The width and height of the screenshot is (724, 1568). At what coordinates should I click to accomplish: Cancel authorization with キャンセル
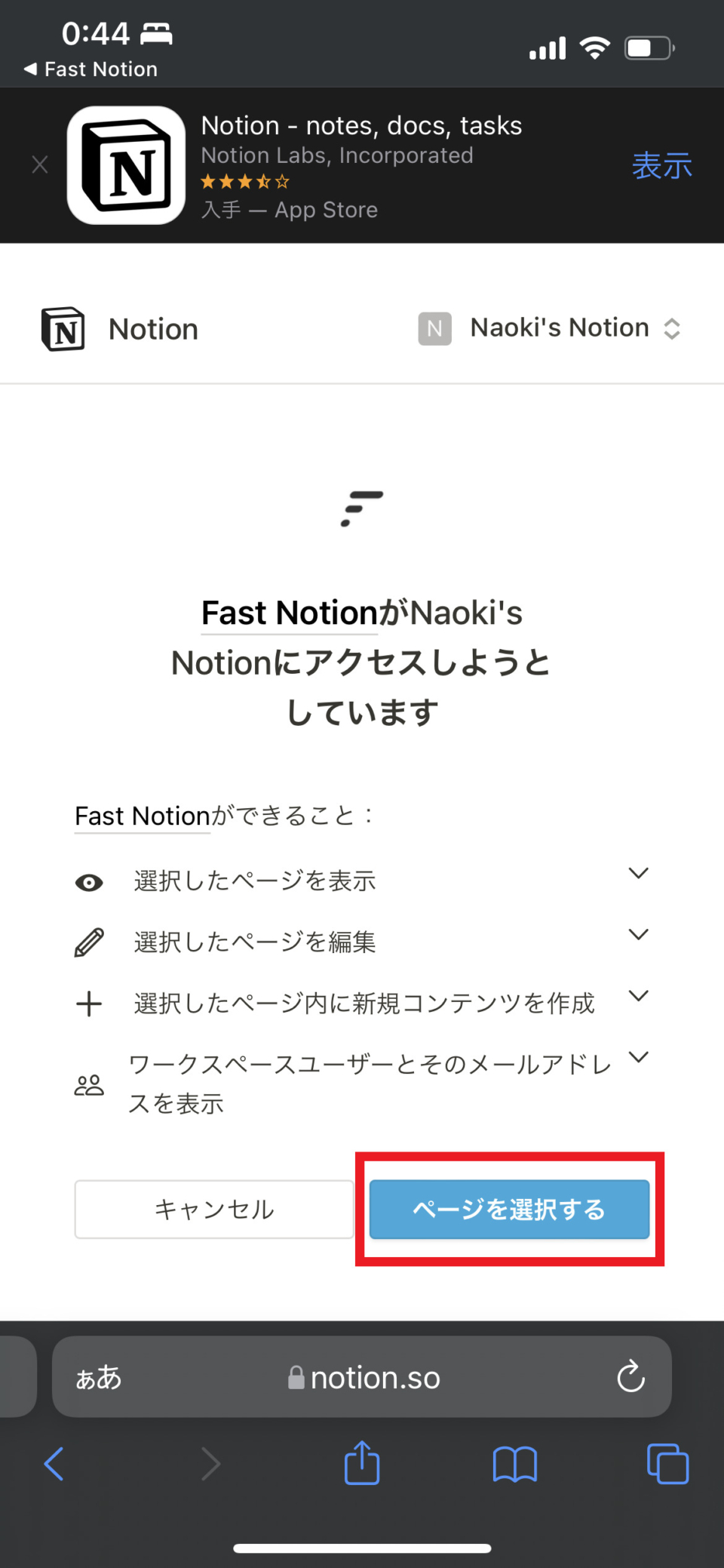click(x=213, y=1209)
